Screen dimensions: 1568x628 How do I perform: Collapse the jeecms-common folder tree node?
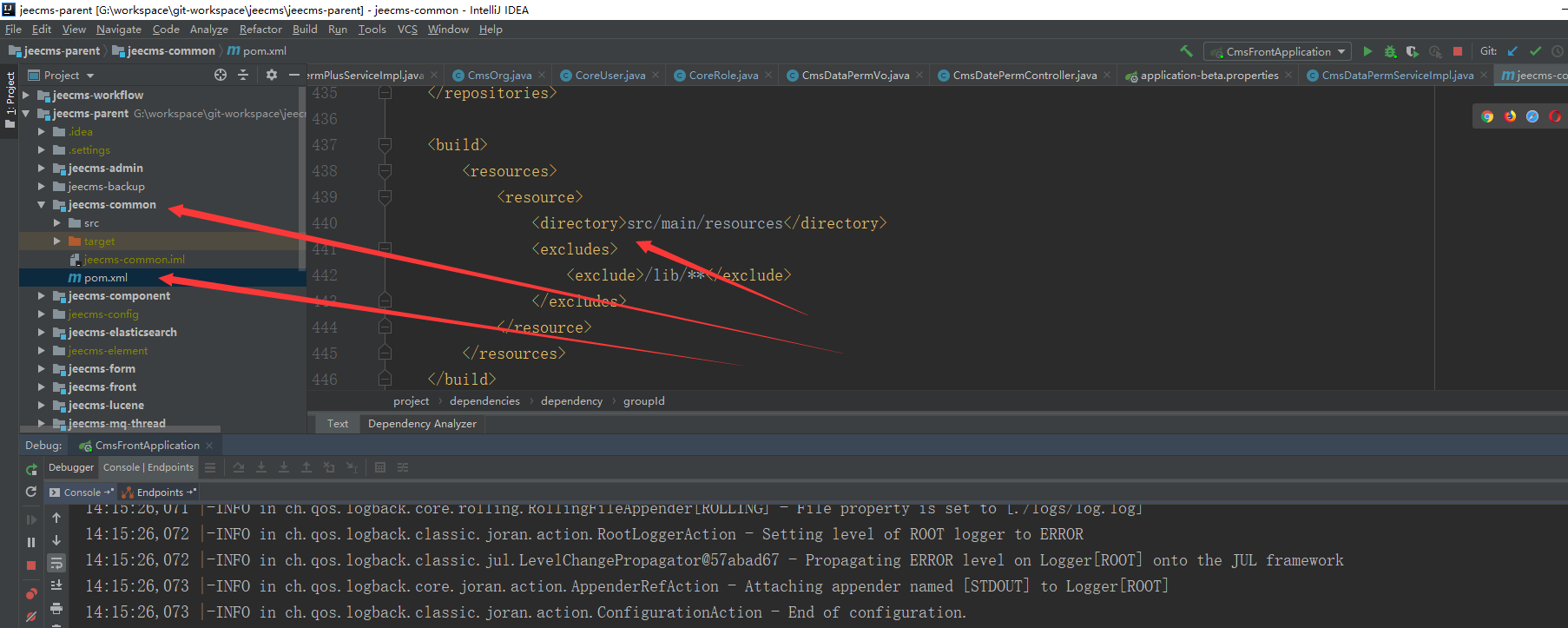(41, 205)
